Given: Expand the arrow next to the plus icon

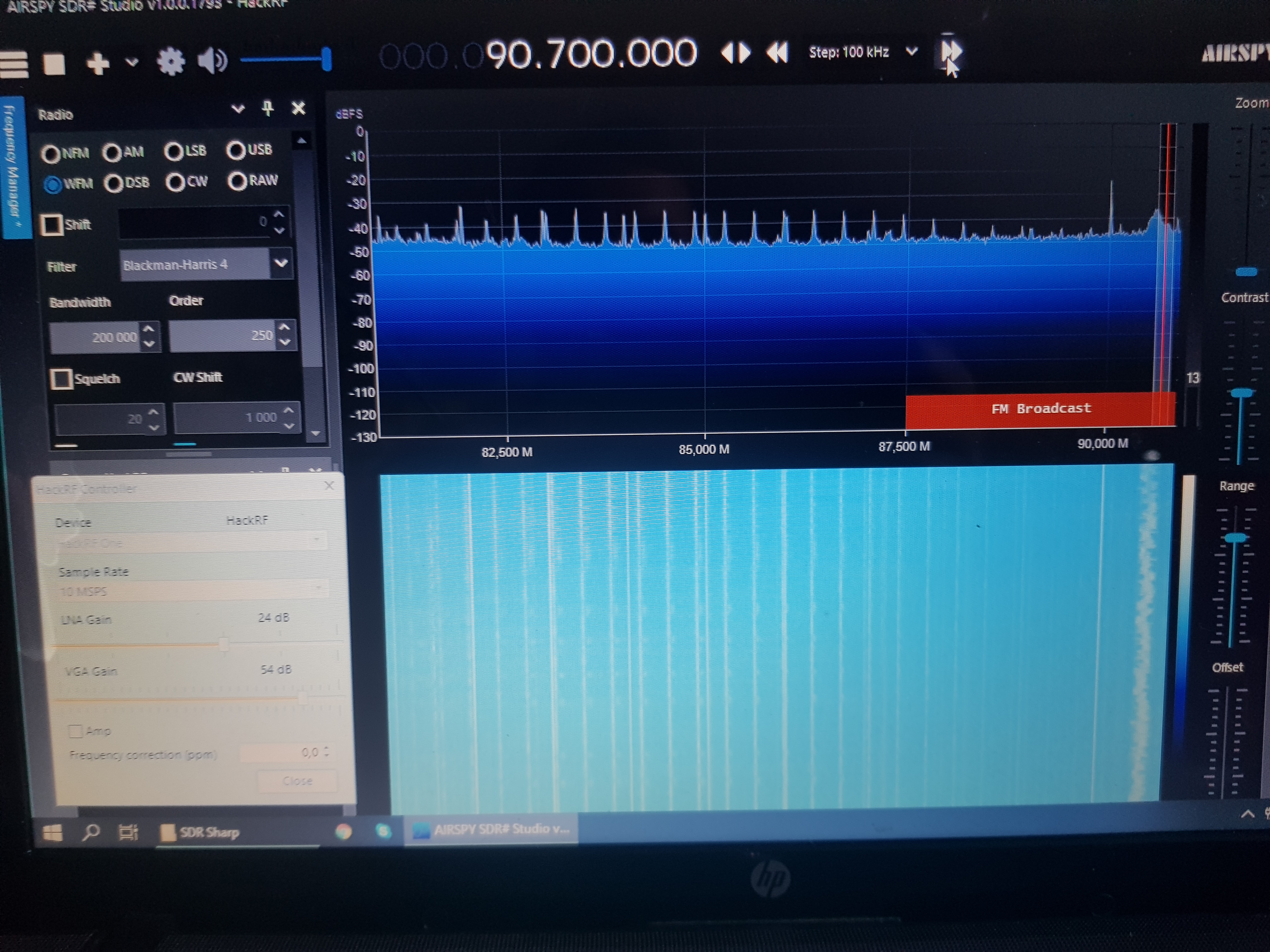Looking at the screenshot, I should (x=132, y=62).
